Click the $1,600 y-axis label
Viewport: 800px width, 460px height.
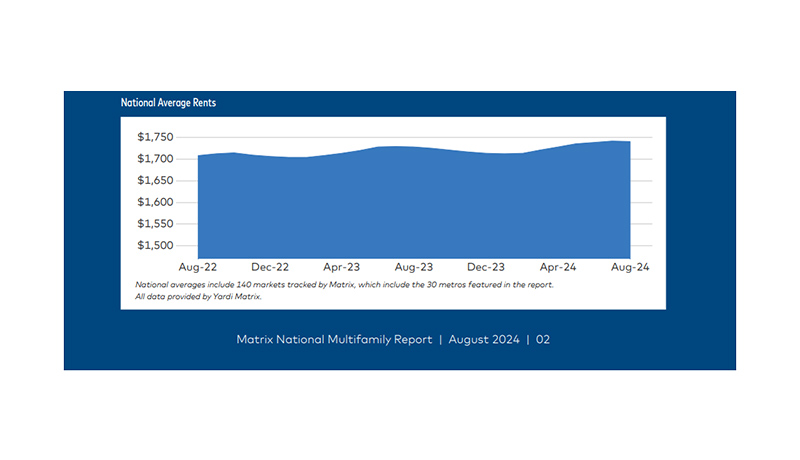tap(156, 202)
